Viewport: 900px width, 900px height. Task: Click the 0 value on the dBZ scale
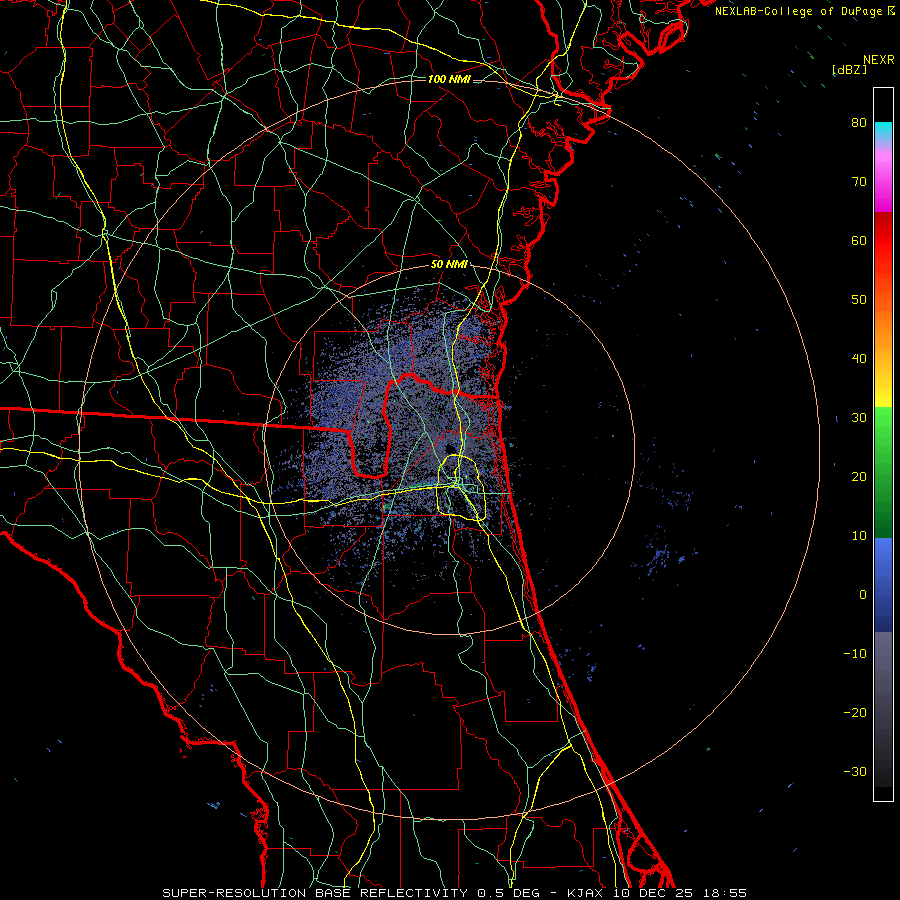tap(863, 595)
